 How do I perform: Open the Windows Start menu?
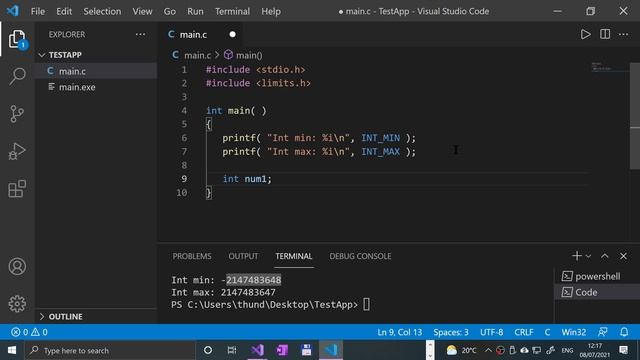point(12,350)
